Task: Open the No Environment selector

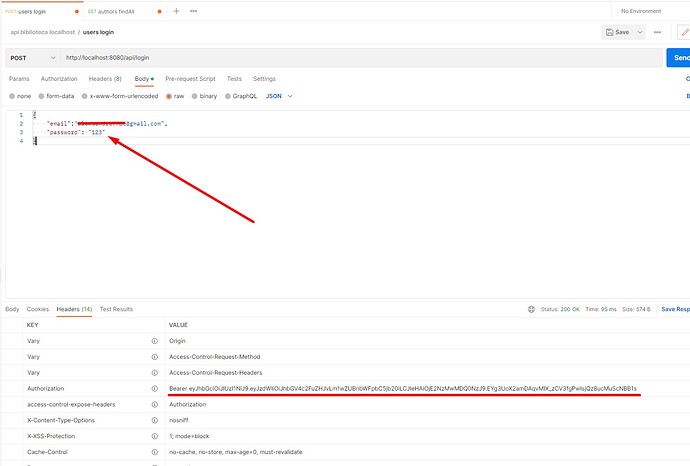Action: [x=641, y=11]
